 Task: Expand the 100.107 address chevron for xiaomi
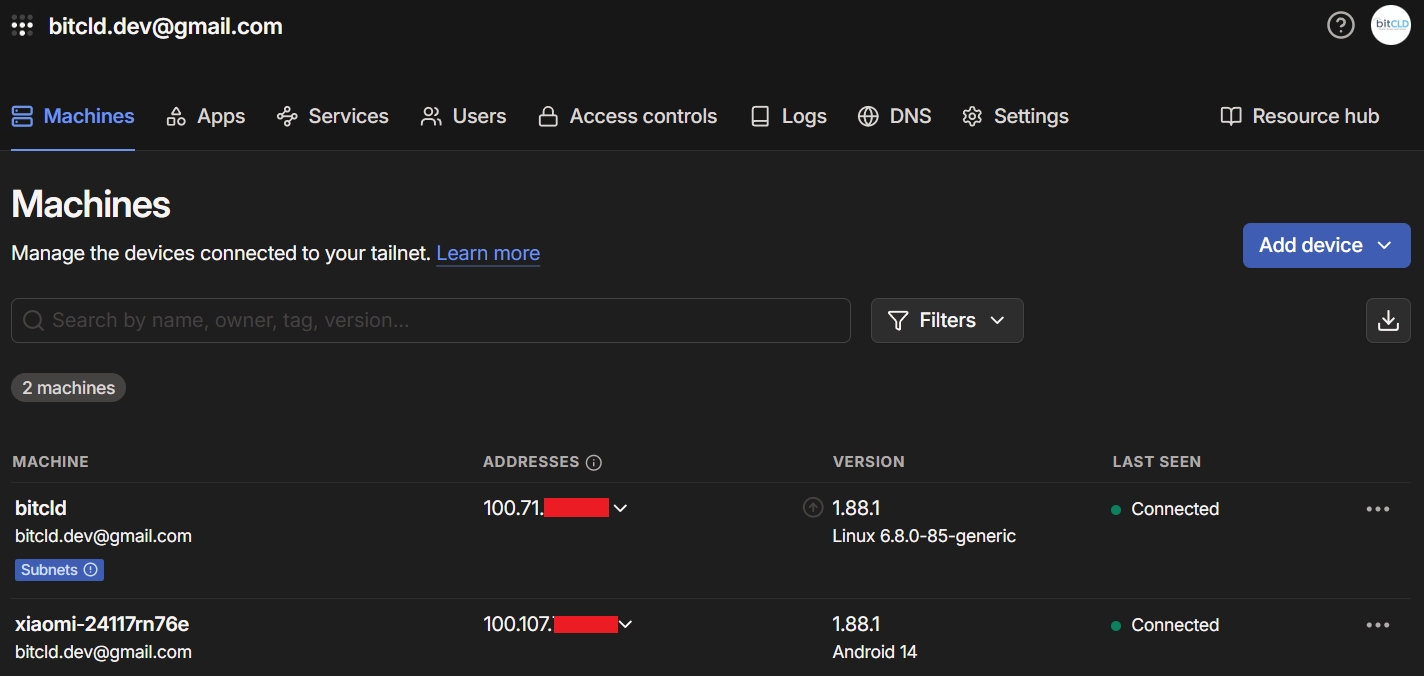tap(626, 625)
